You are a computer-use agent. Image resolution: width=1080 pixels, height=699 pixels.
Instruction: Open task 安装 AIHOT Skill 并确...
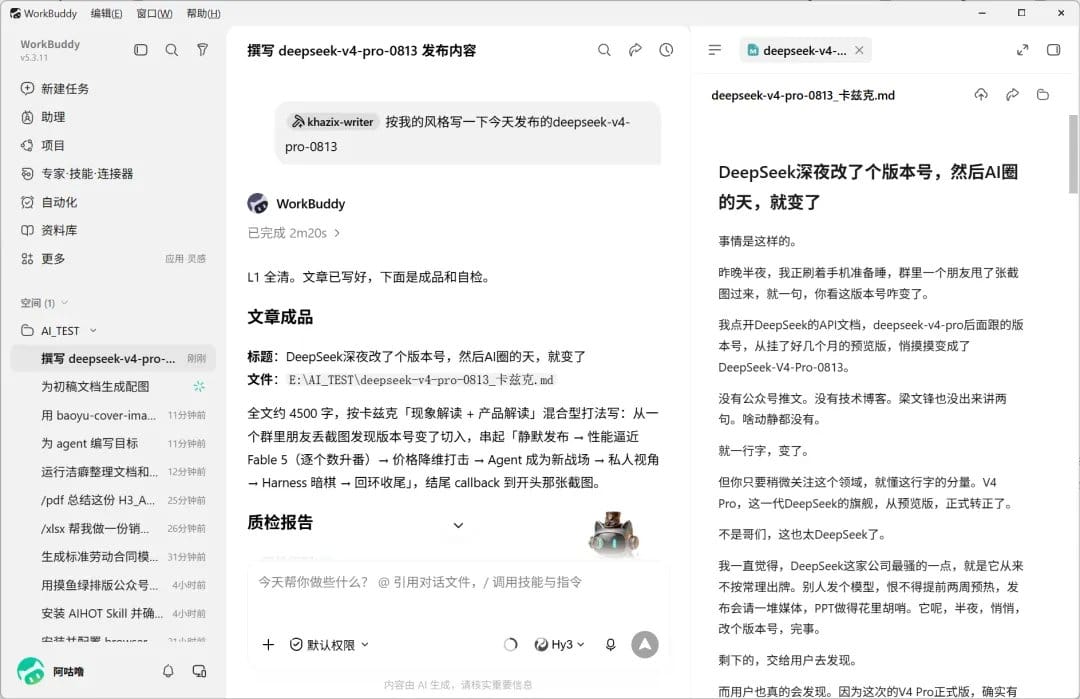pos(114,613)
